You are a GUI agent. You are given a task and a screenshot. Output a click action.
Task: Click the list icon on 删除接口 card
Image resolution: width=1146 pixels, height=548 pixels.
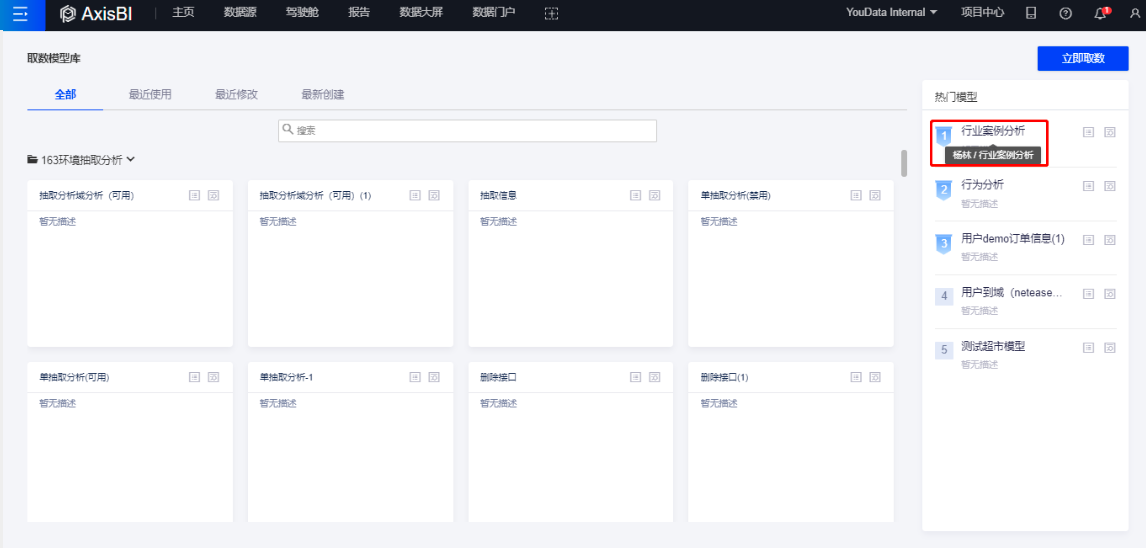tap(636, 377)
